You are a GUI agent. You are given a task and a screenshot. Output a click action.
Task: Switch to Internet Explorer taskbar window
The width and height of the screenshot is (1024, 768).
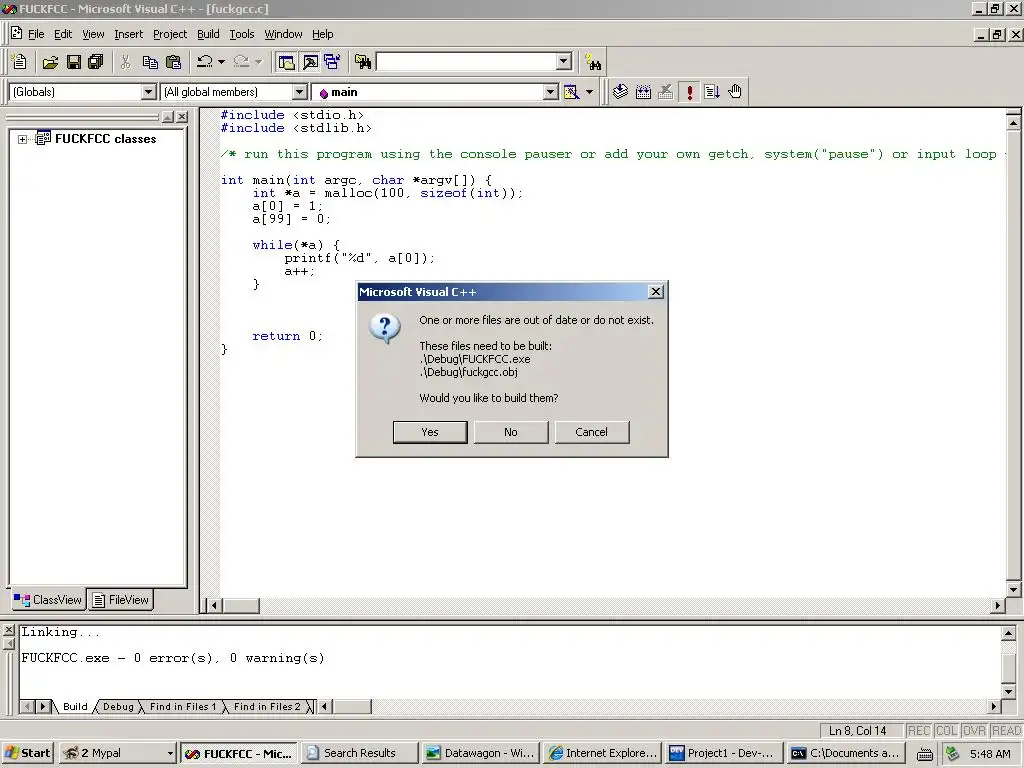602,753
